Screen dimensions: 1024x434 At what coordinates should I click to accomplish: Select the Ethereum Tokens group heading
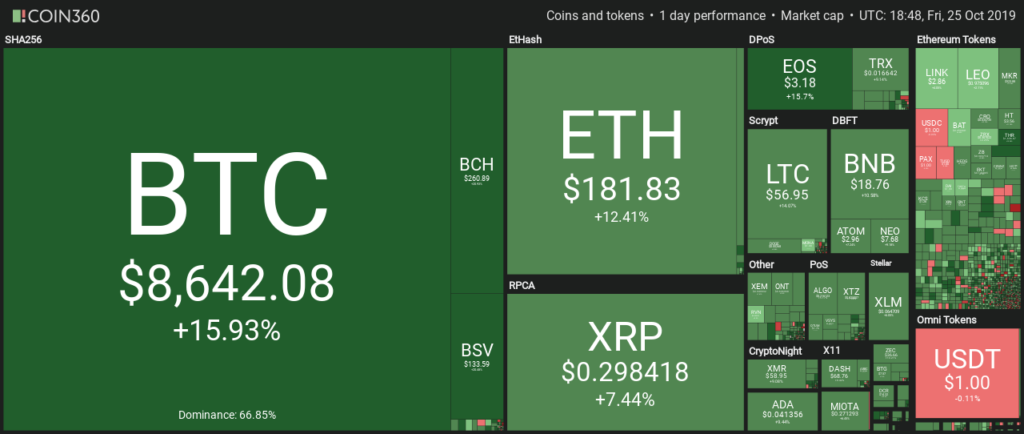[958, 39]
